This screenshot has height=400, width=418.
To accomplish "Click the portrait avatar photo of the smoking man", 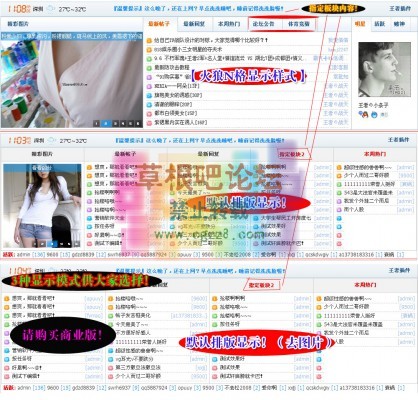I will tap(384, 69).
